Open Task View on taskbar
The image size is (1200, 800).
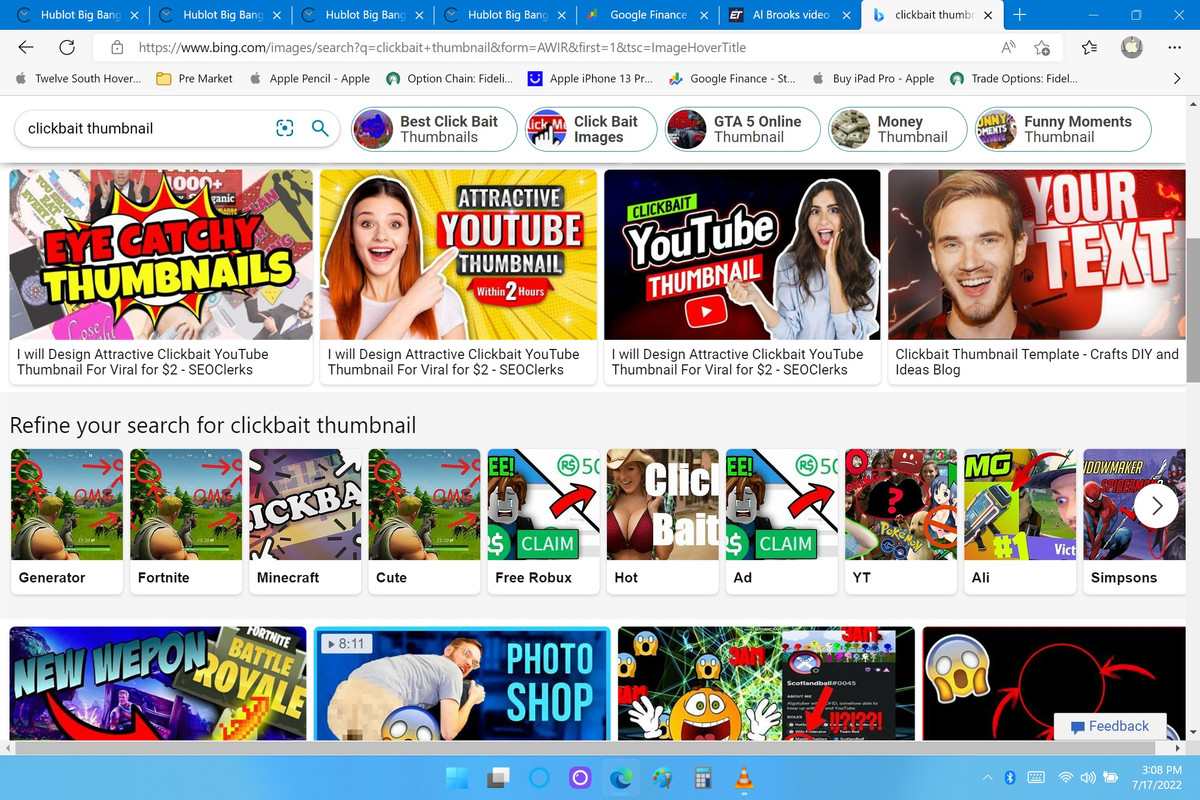tap(497, 778)
